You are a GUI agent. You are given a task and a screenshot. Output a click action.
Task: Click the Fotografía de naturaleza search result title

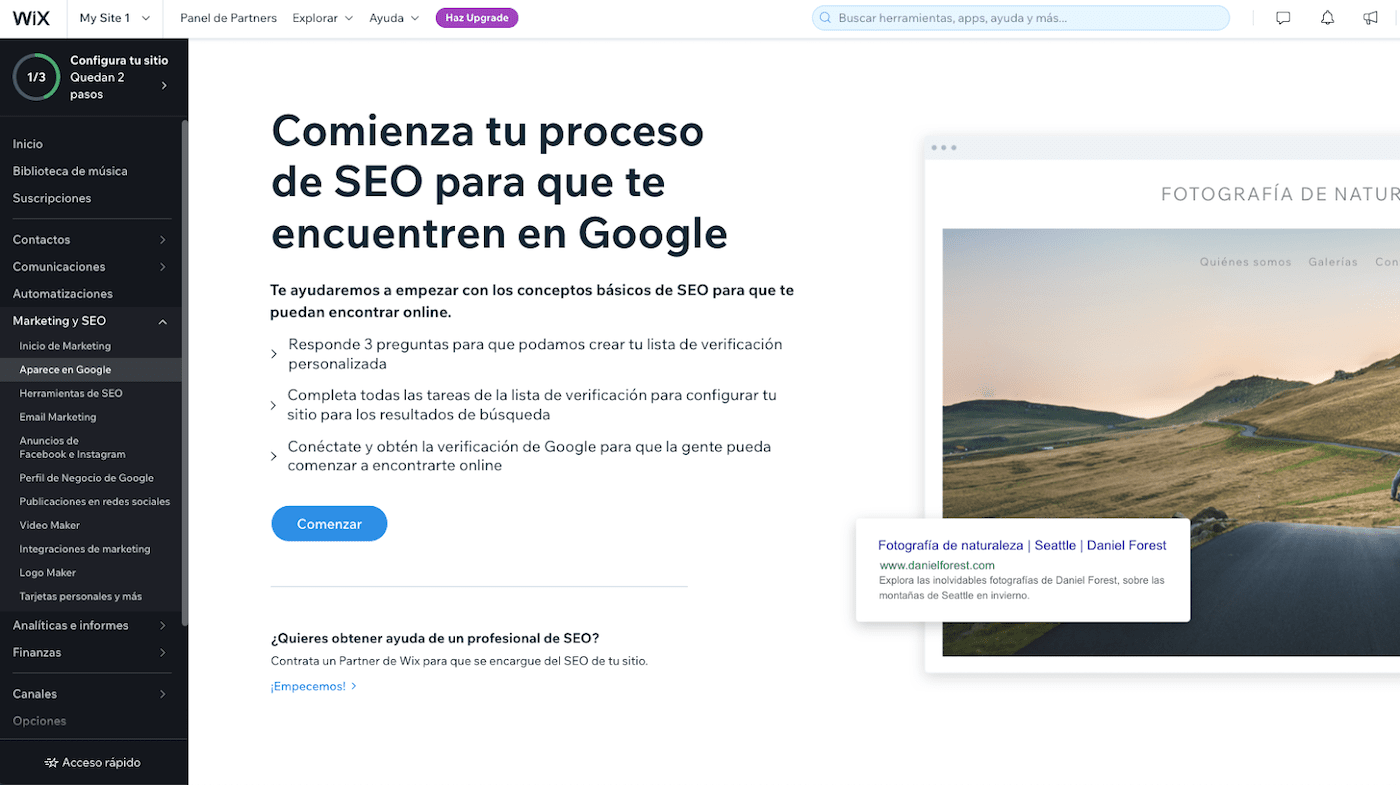pyautogui.click(x=1022, y=545)
